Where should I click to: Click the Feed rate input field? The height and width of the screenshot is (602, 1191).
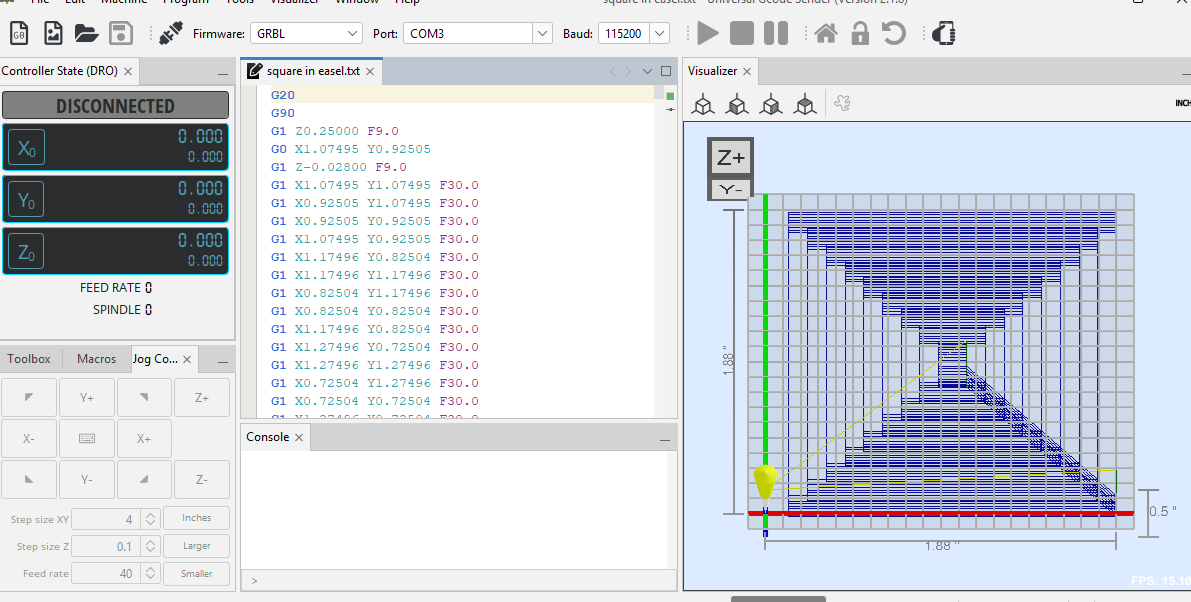(x=105, y=574)
